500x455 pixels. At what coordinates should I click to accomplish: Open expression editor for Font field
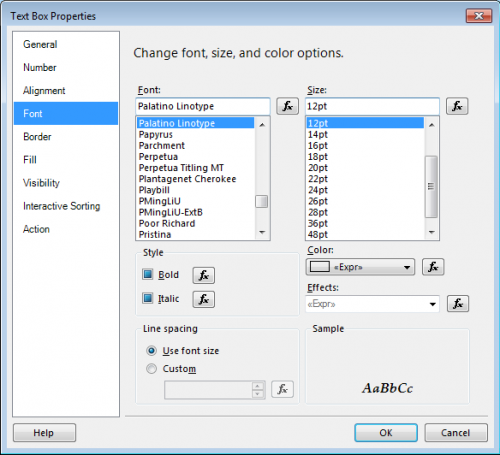coord(287,106)
